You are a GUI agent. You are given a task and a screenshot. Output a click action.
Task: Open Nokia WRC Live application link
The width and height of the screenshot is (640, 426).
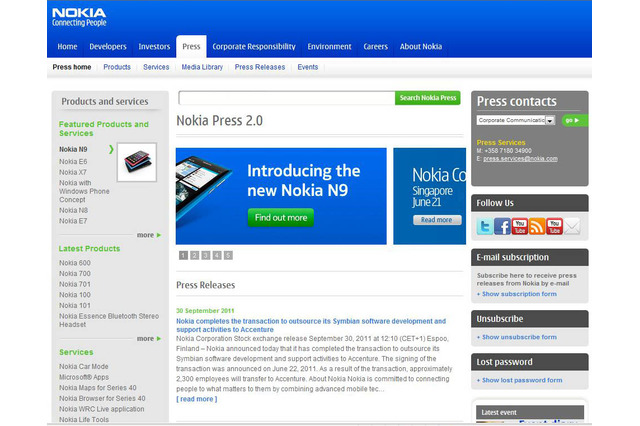click(x=102, y=409)
